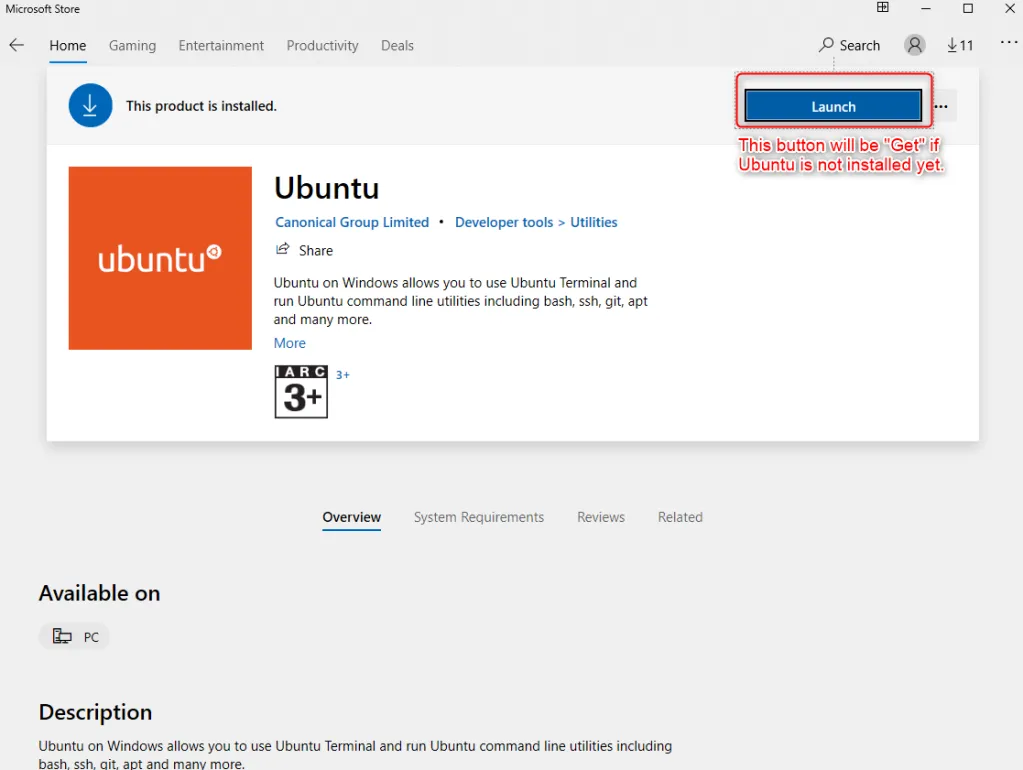Open the Search in Microsoft Store
This screenshot has width=1023, height=770.
(849, 45)
